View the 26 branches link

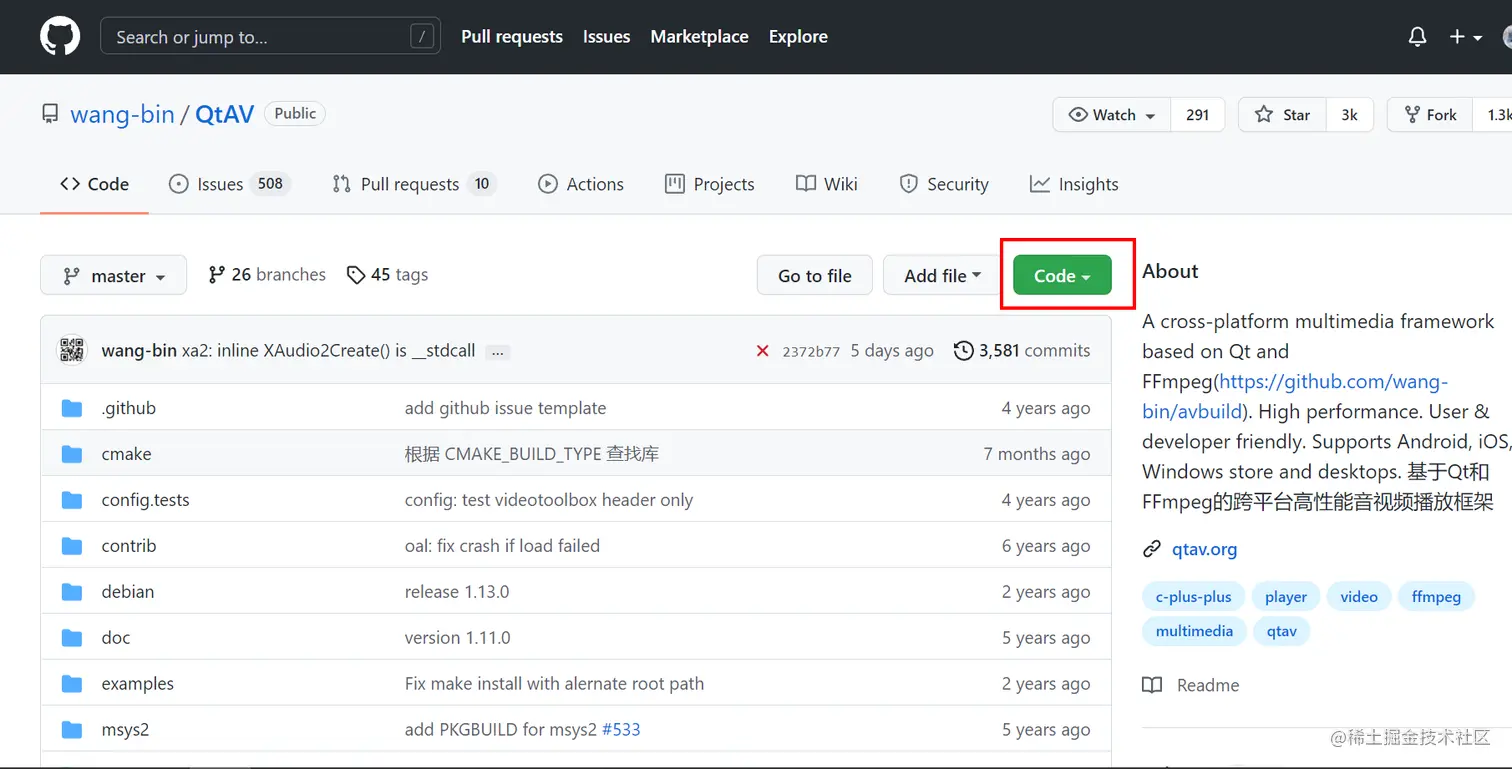pos(267,275)
